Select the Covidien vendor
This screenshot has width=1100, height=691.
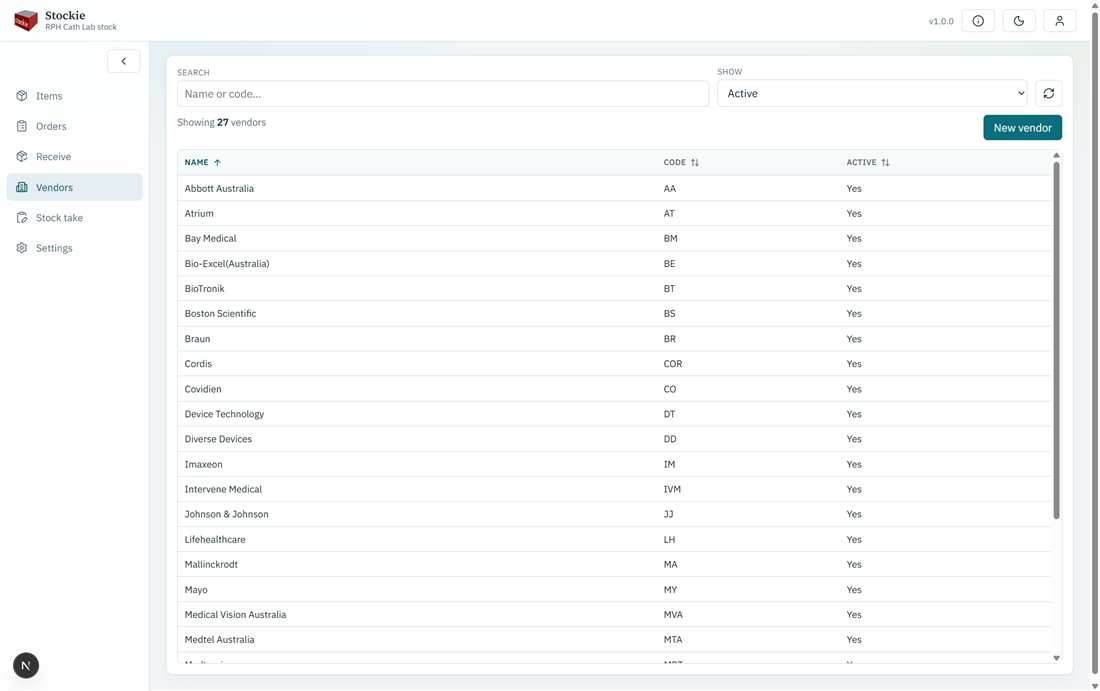(203, 389)
